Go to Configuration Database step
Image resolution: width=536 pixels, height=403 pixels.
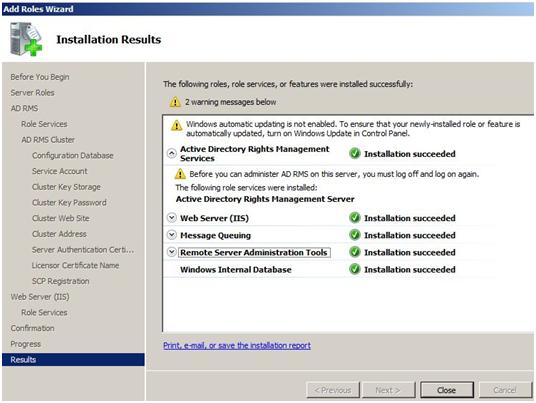tap(72, 156)
